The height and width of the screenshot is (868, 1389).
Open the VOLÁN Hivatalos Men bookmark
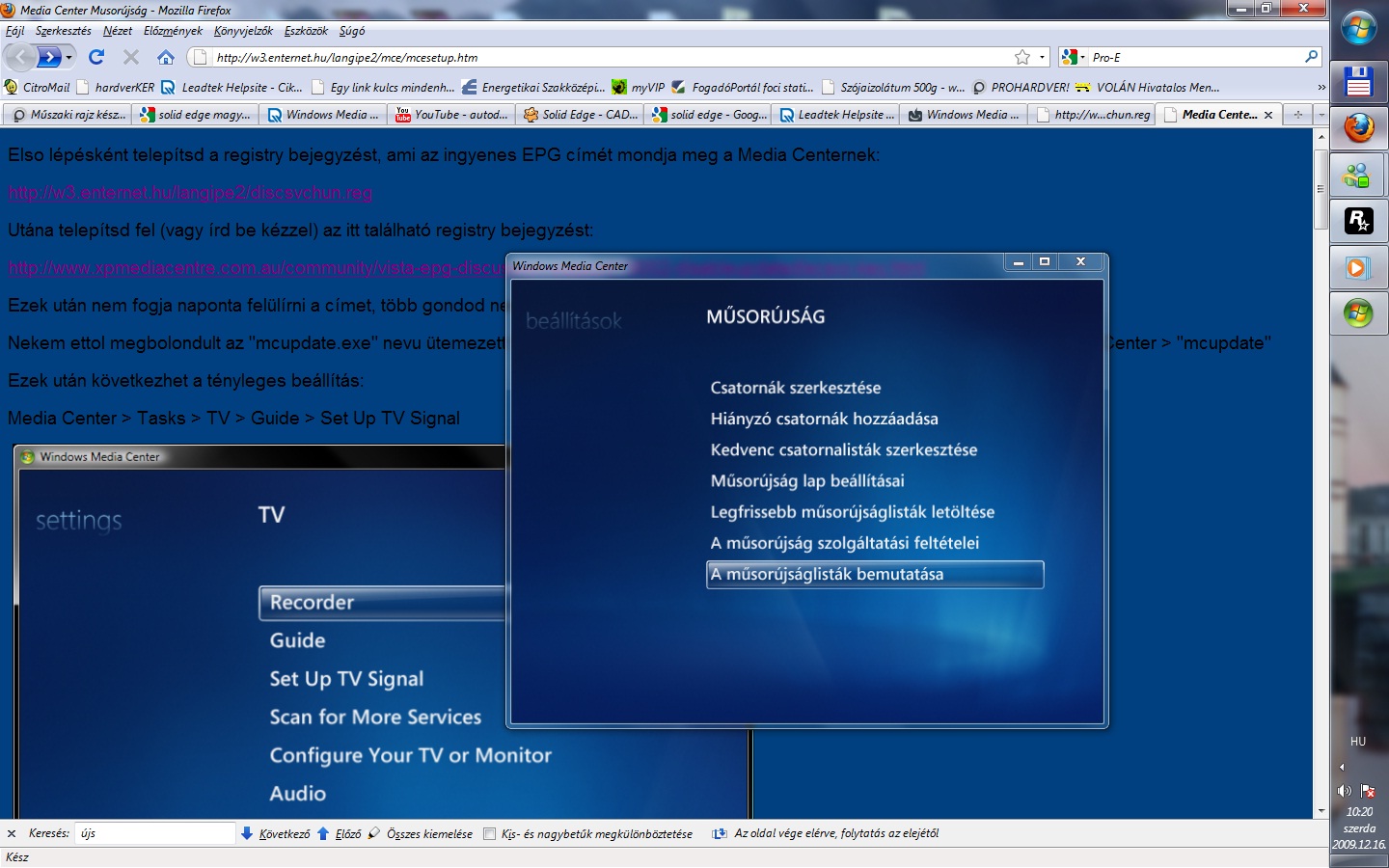coord(1148,87)
